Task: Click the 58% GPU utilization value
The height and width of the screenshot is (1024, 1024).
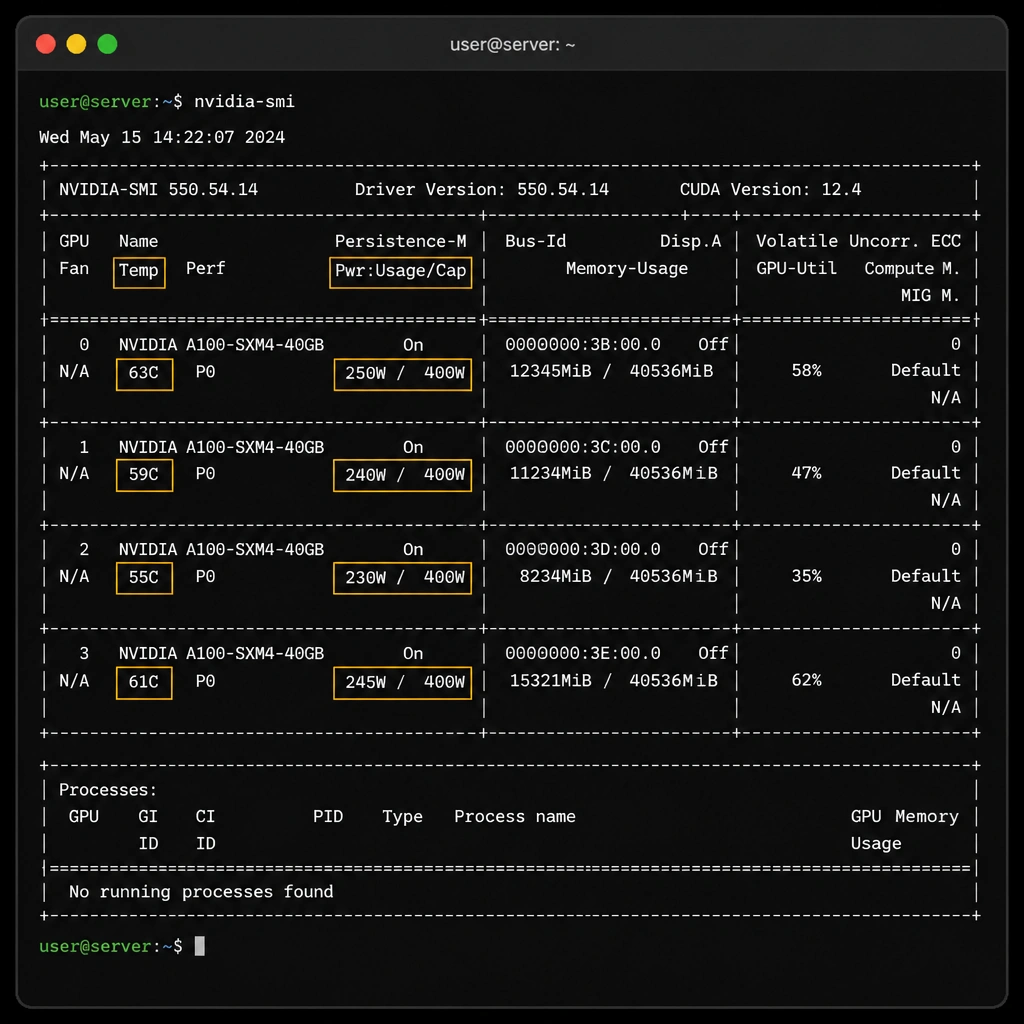Action: [807, 371]
